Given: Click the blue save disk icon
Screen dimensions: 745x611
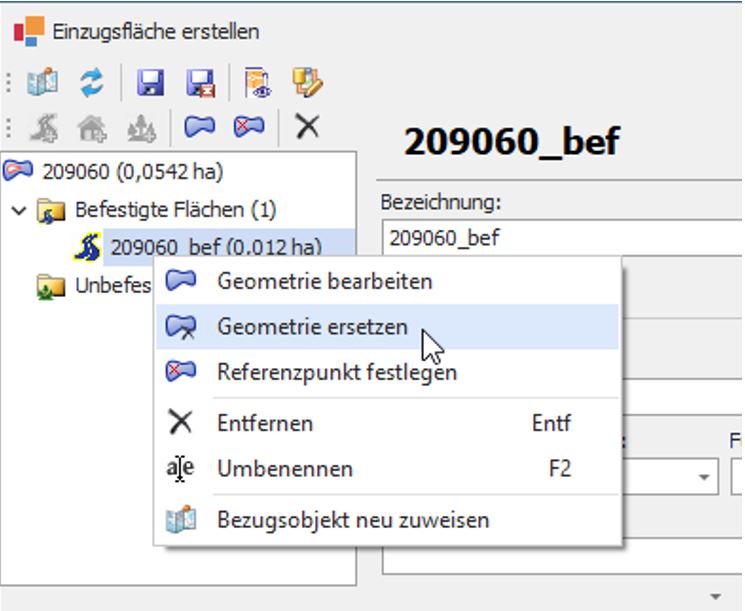Looking at the screenshot, I should coord(151,82).
